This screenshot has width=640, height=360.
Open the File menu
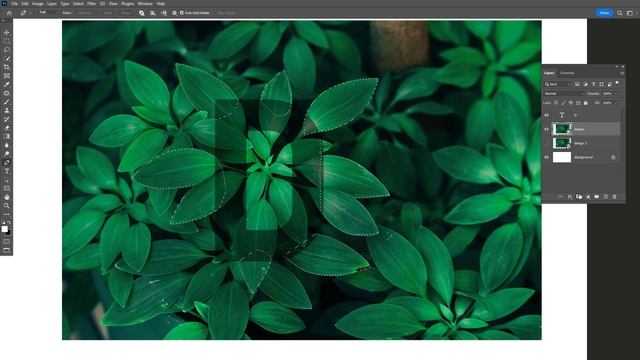tap(15, 4)
